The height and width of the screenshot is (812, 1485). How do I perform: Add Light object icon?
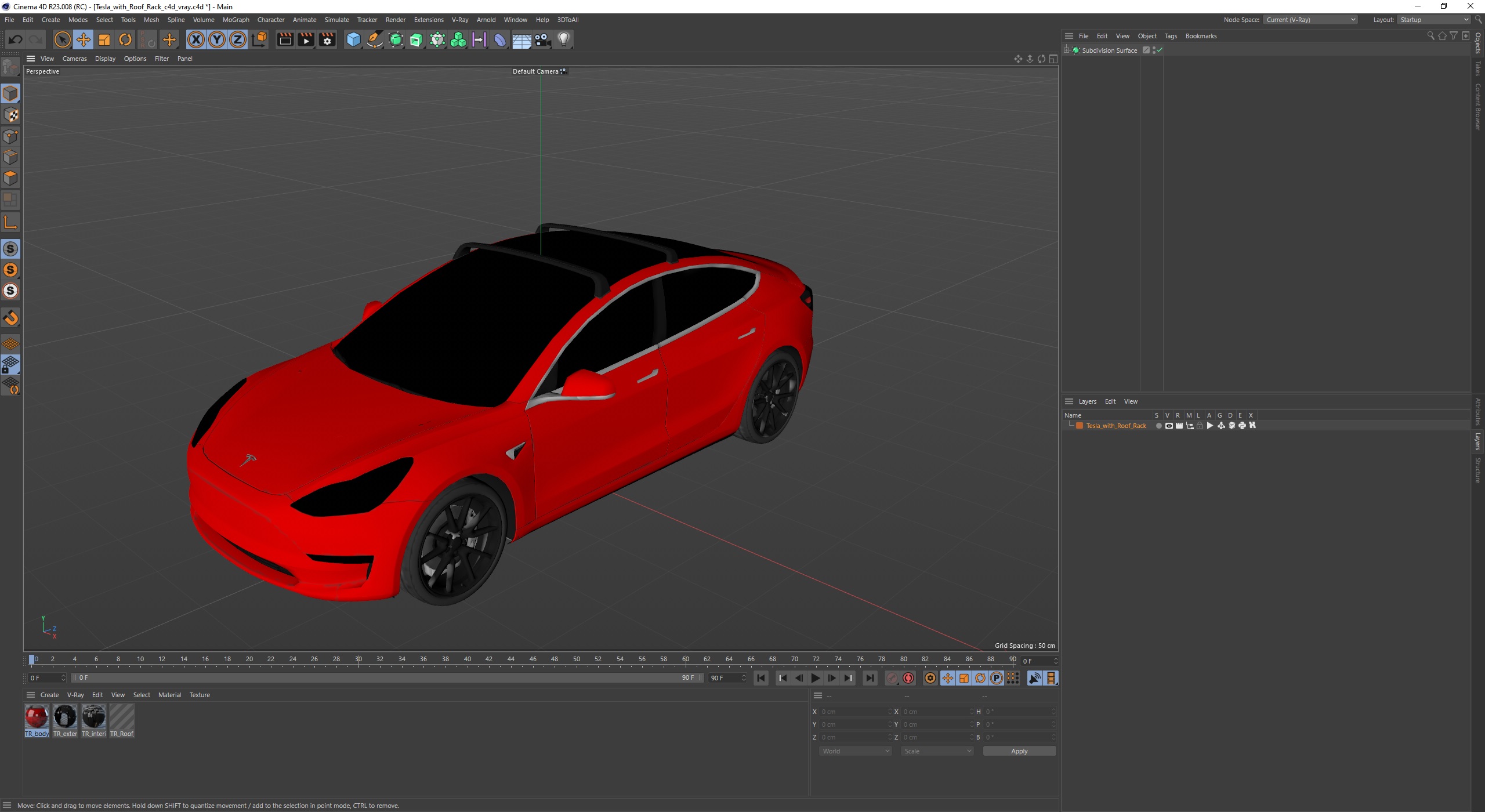click(564, 39)
